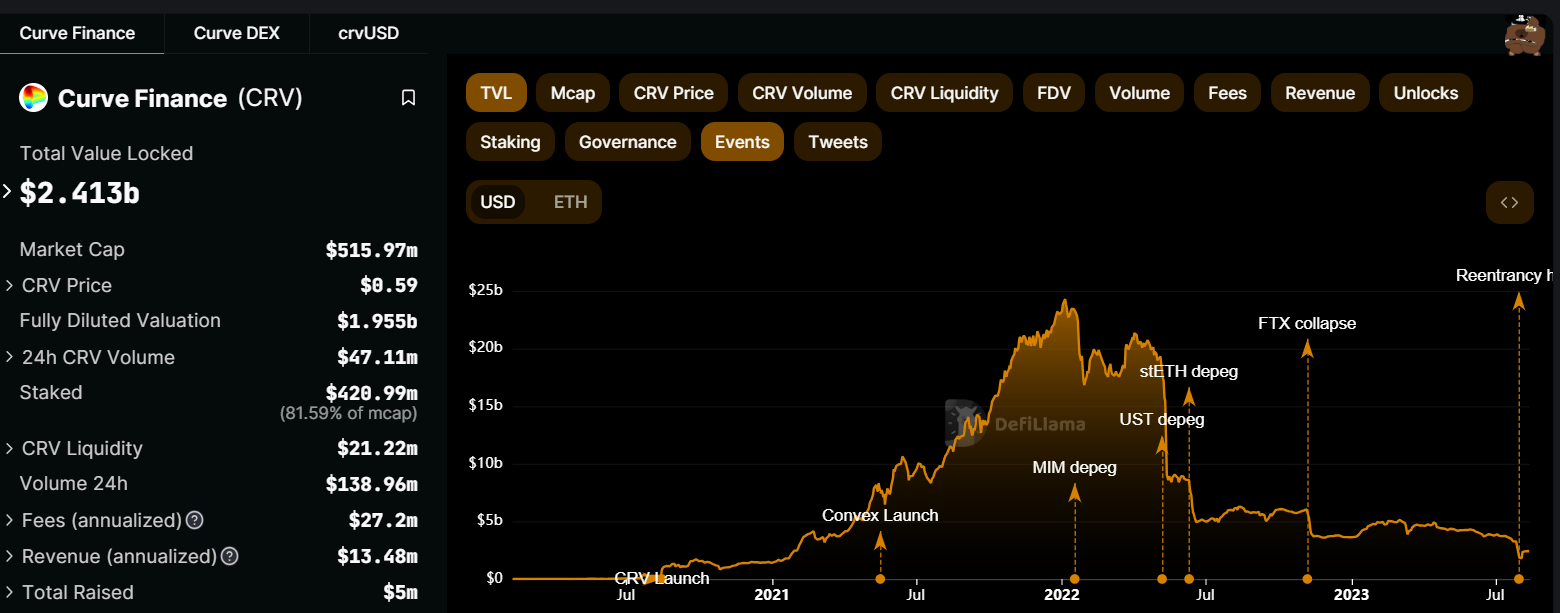Click the UST depeg event marker dot
Viewport: 1560px width, 613px height.
1162,579
